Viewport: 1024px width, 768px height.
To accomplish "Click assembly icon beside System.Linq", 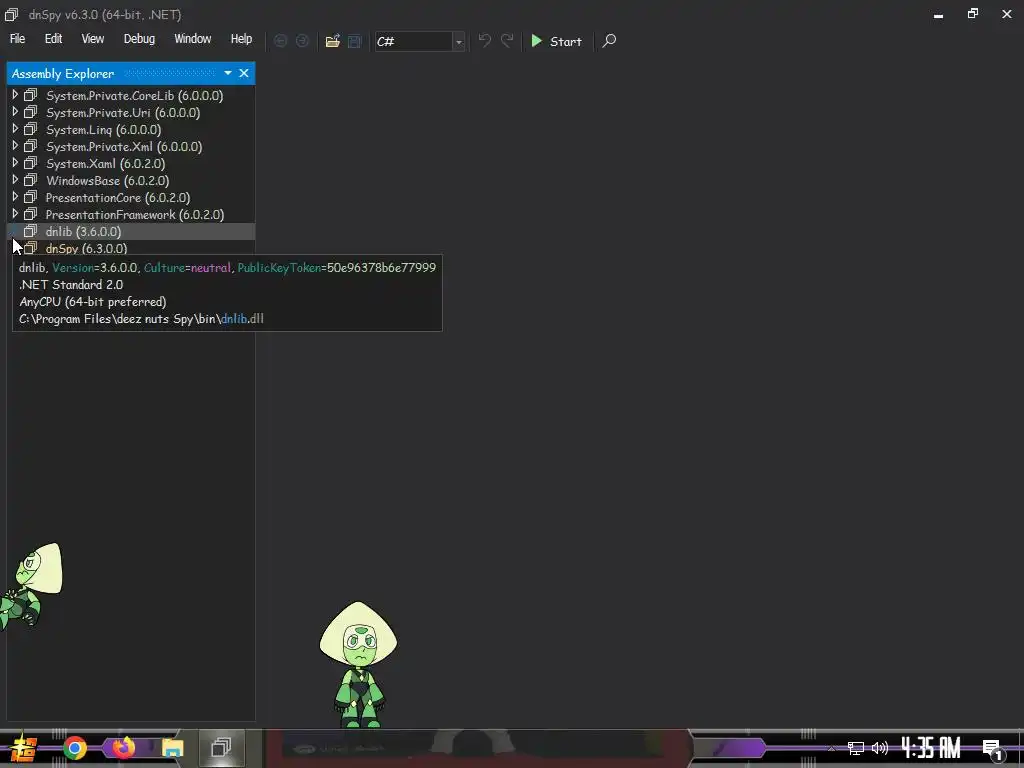I will tap(31, 129).
